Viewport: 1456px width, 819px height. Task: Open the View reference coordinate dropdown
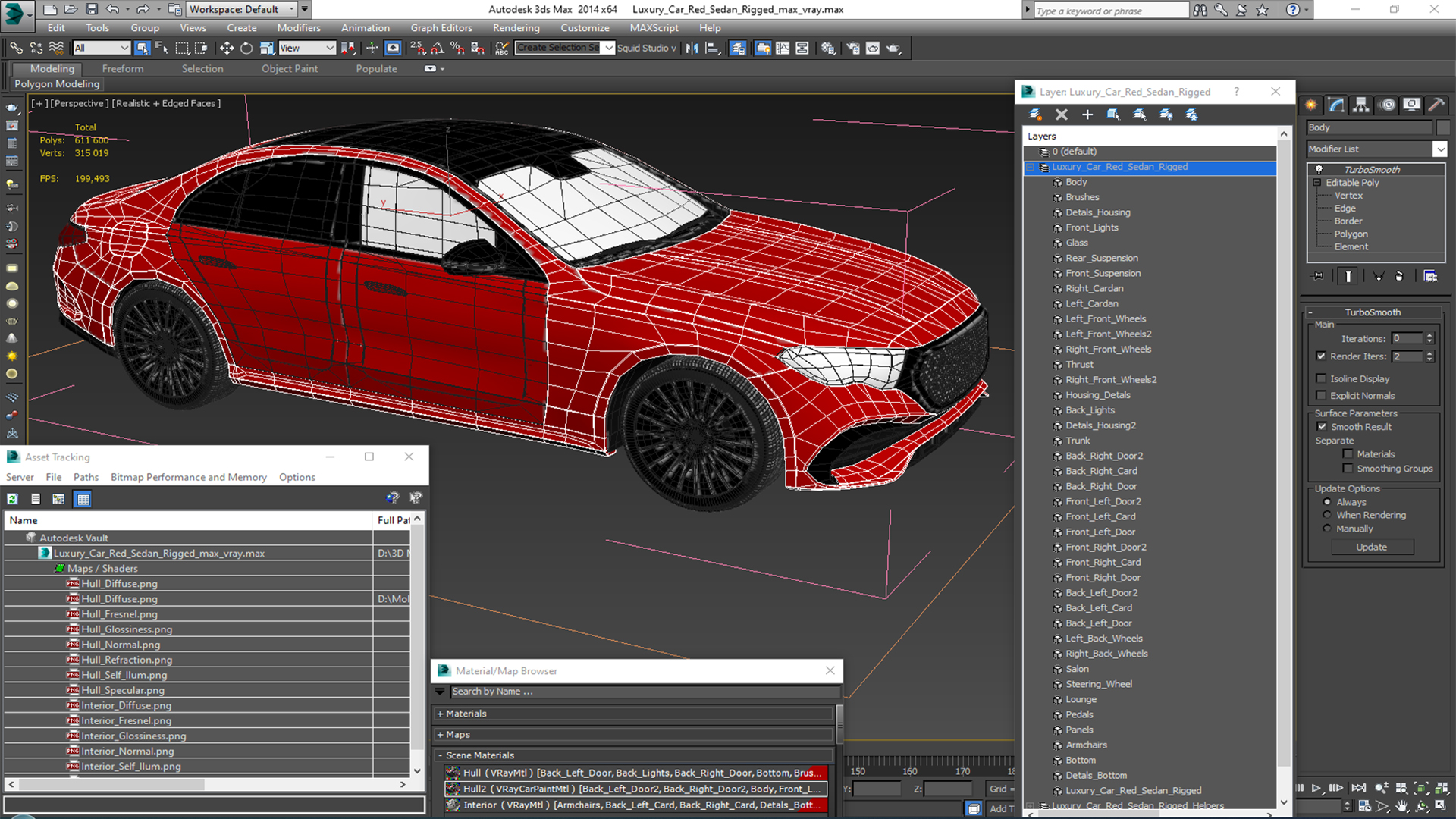tap(307, 48)
